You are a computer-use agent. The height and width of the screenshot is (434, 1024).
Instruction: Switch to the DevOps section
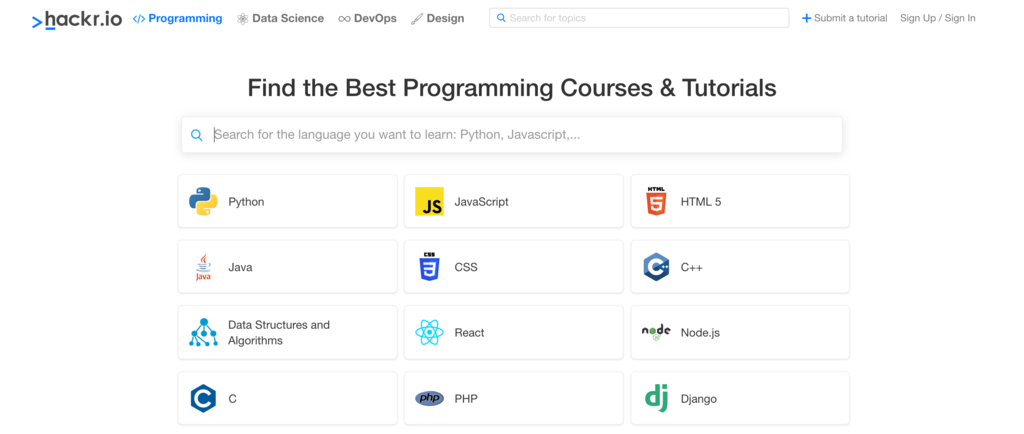tap(368, 18)
